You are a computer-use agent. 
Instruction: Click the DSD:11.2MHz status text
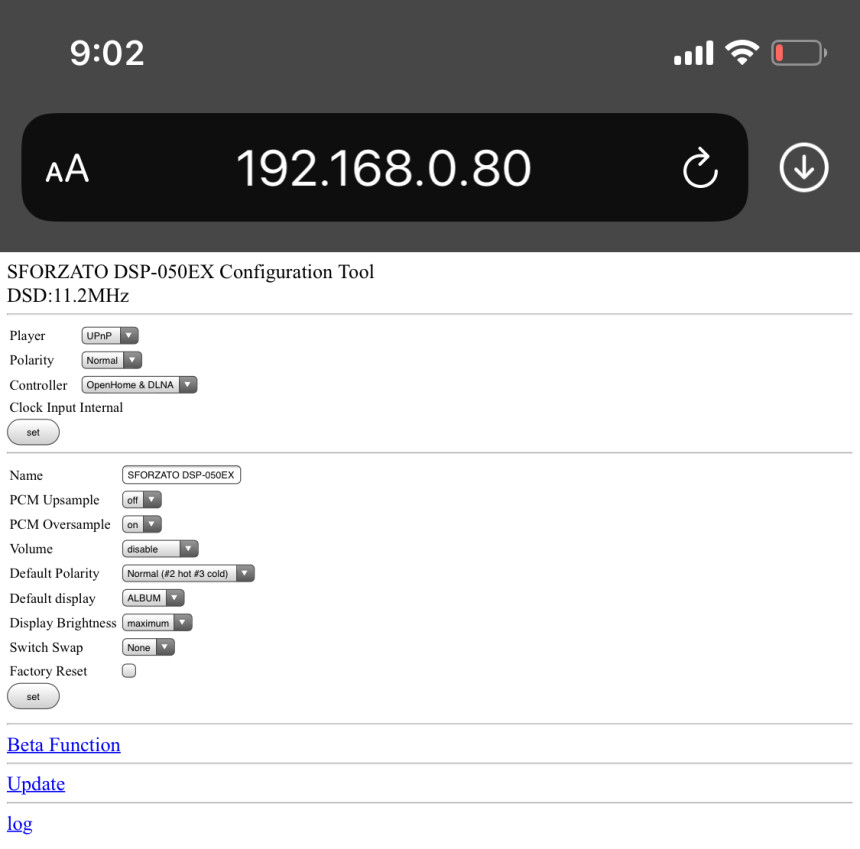(68, 296)
